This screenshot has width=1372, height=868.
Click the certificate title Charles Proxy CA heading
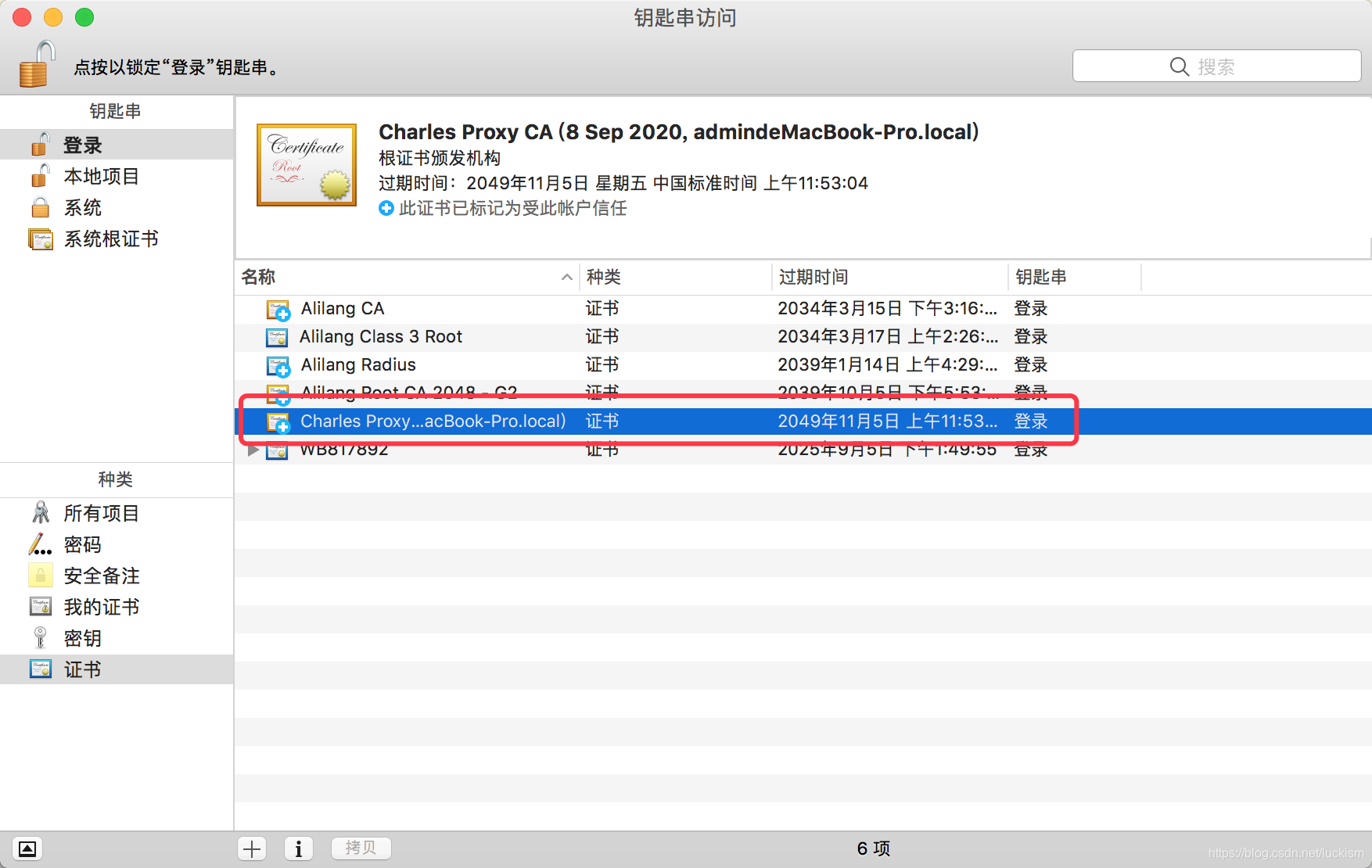click(679, 131)
